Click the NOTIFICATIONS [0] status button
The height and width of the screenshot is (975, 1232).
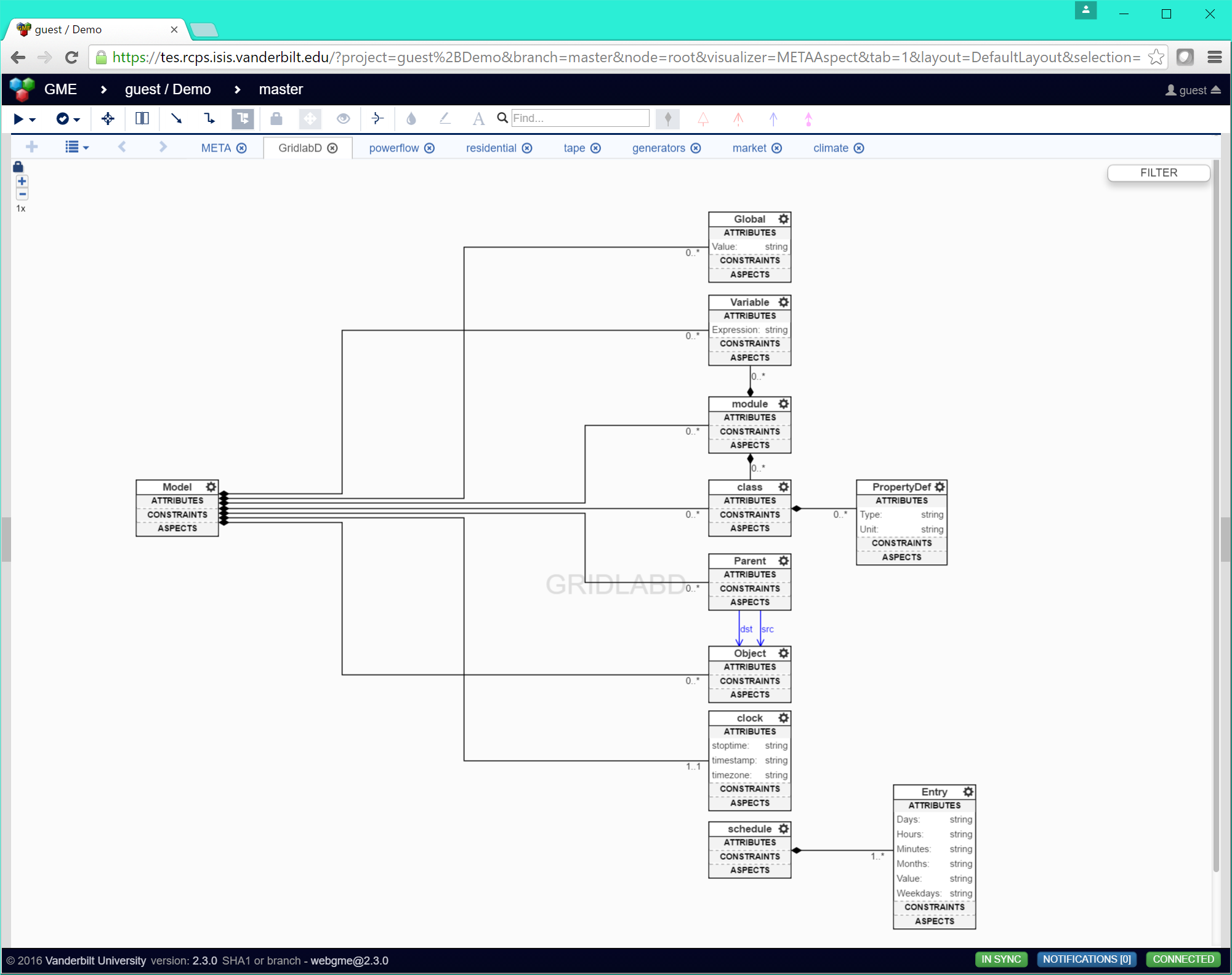tap(1086, 959)
